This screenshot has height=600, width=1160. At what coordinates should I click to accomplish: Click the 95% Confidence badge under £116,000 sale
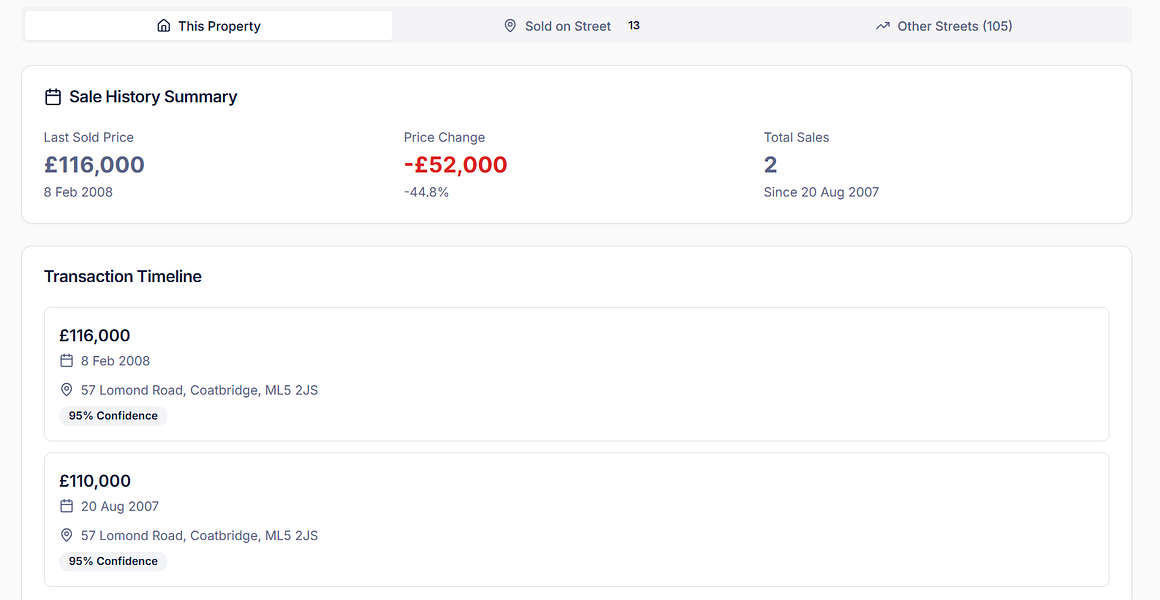[x=113, y=416]
